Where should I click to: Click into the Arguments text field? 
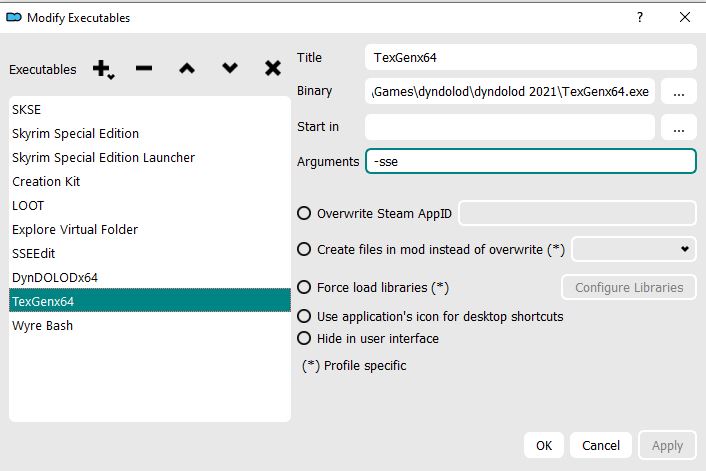click(x=530, y=161)
